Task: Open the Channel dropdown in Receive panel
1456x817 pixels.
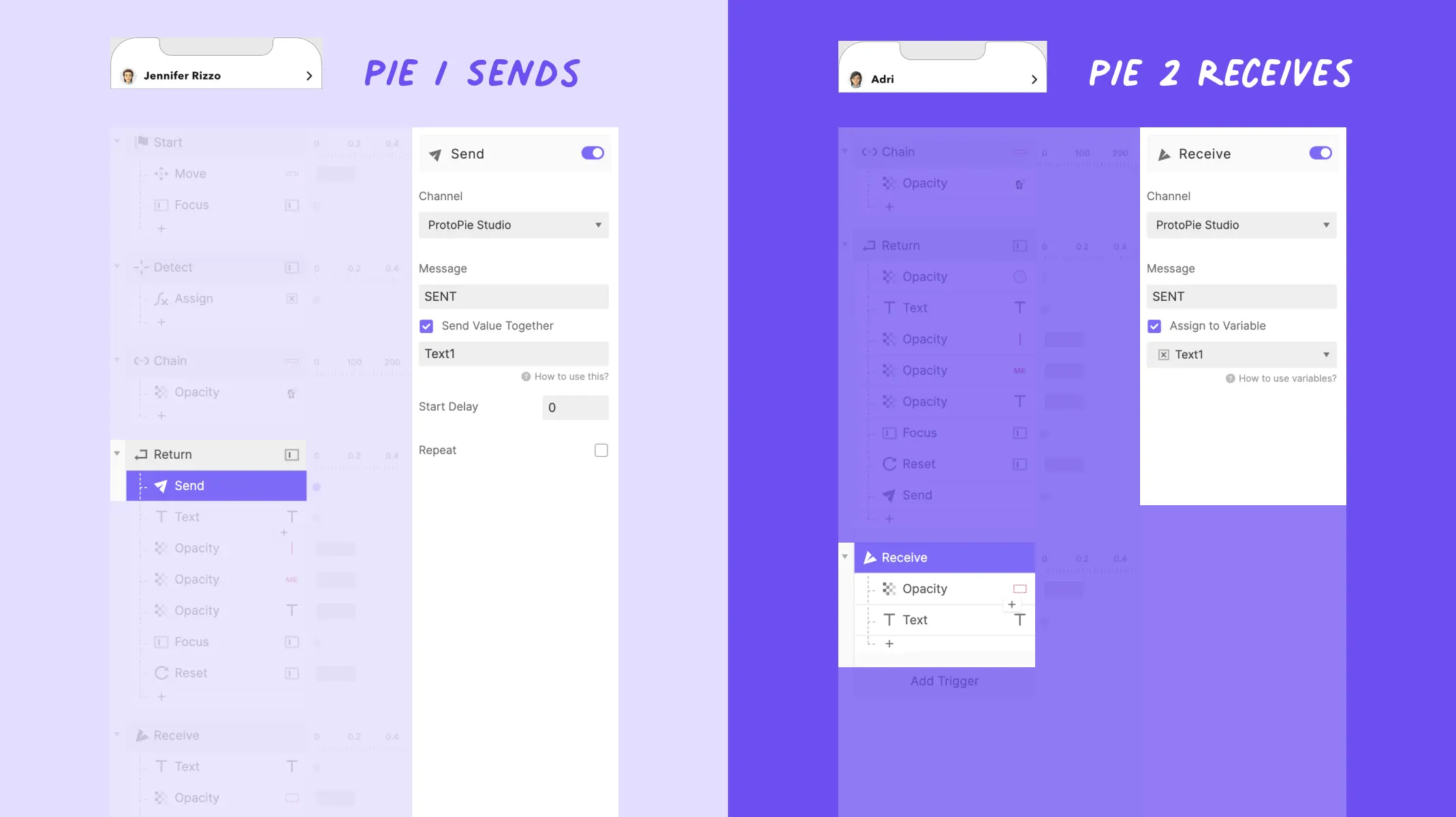Action: tap(1241, 224)
